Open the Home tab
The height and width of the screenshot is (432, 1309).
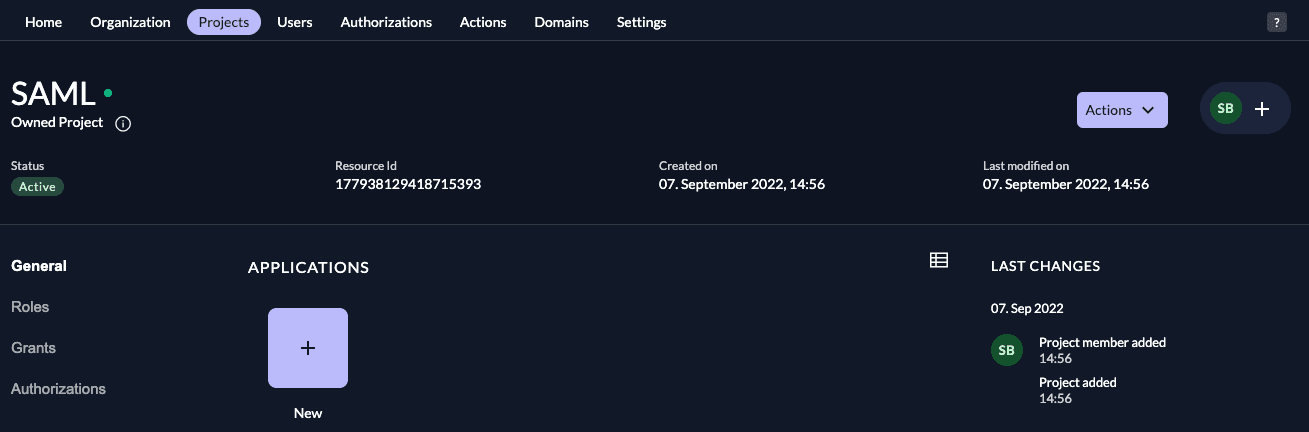tap(43, 22)
